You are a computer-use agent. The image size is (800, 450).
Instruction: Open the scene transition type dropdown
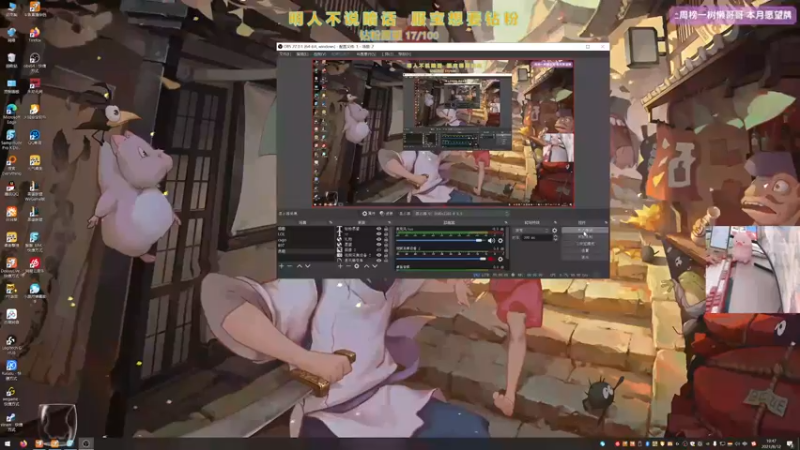click(531, 231)
